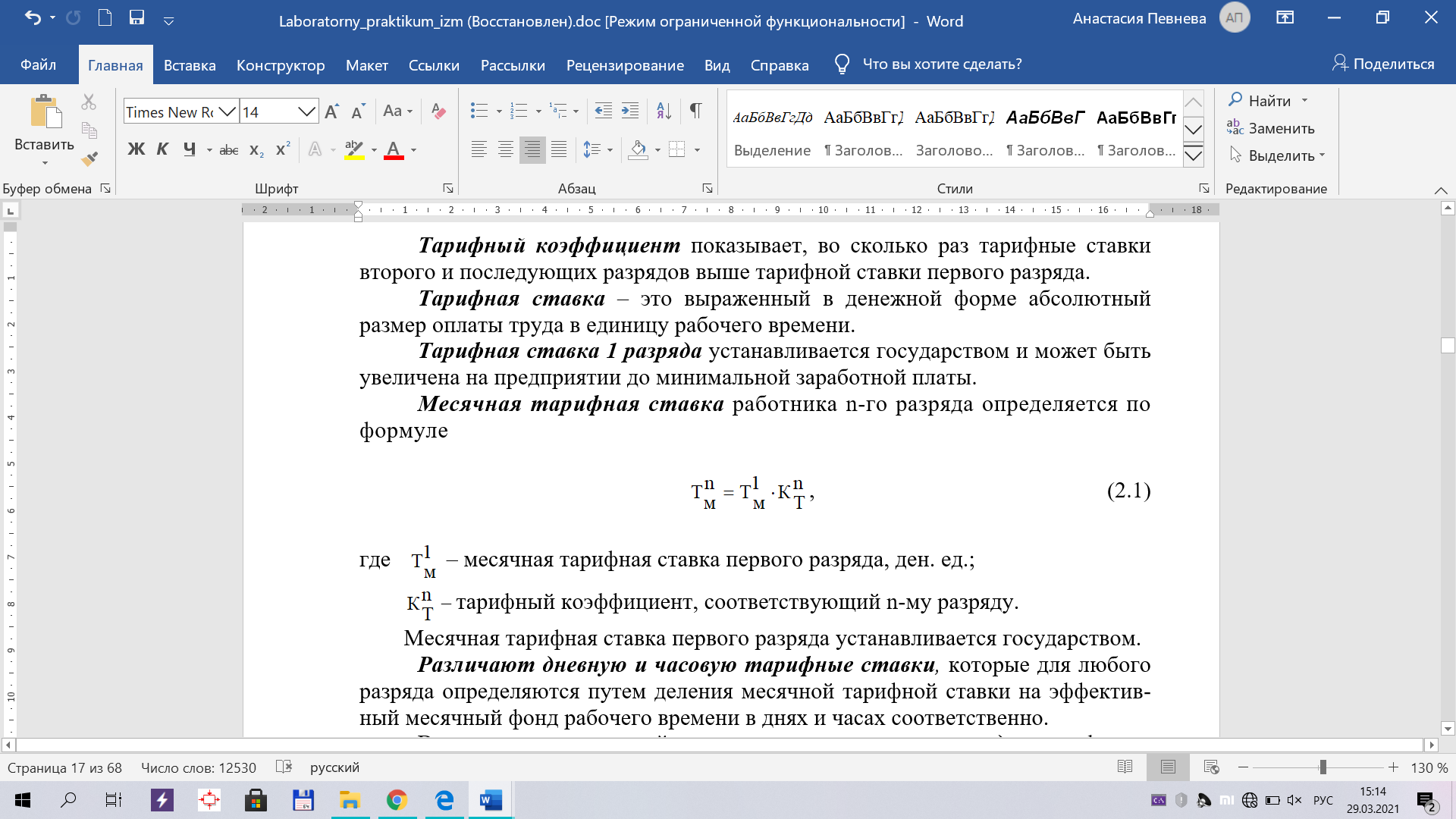The image size is (1456, 819).
Task: Open Ribbon display options icon
Action: tap(1285, 17)
